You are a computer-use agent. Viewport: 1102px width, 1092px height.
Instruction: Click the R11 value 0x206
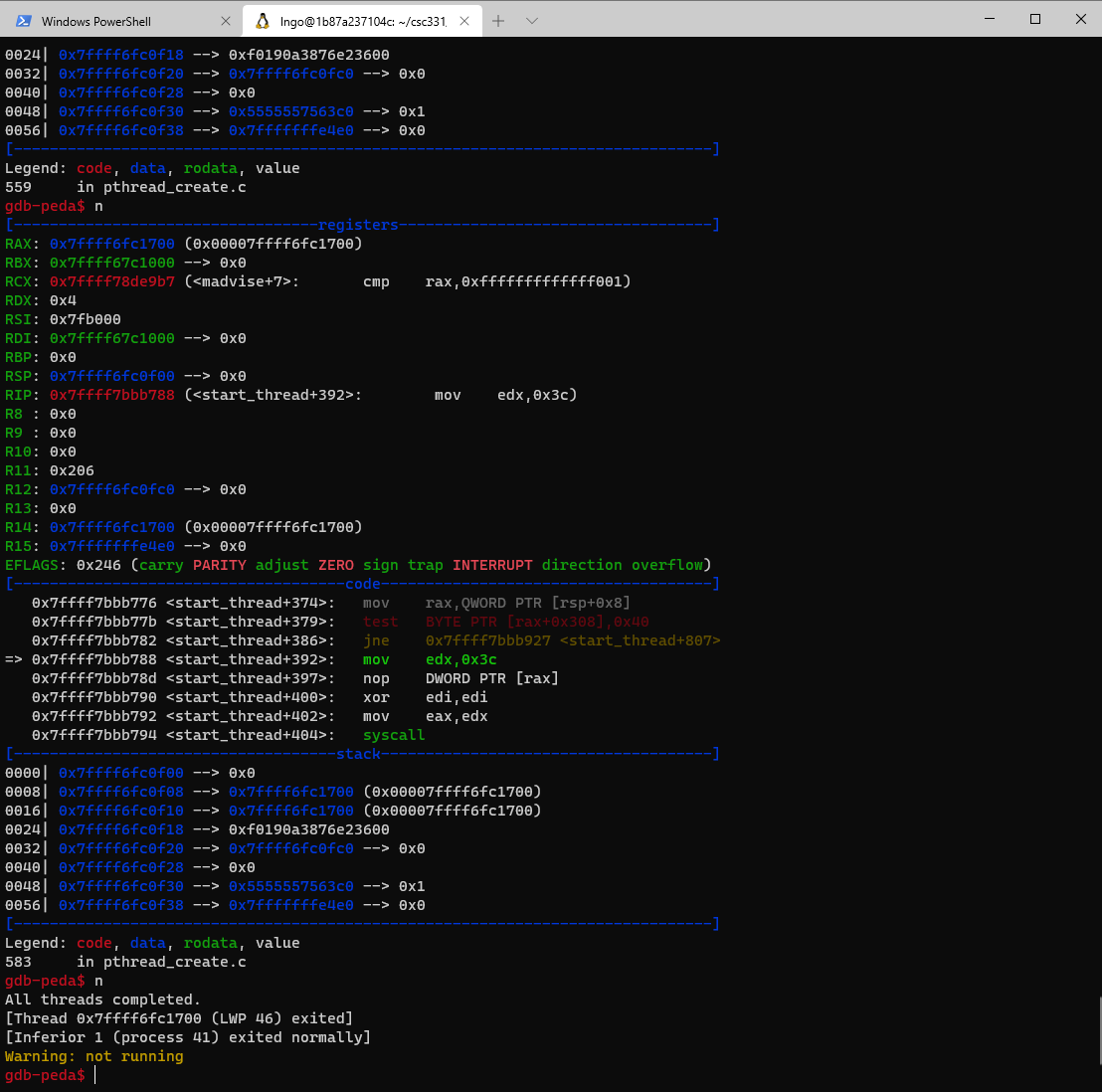(72, 470)
